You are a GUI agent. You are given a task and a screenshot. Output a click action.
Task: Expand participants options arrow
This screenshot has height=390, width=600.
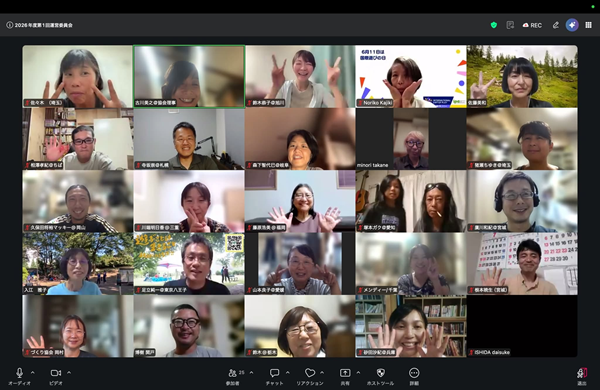pos(251,372)
